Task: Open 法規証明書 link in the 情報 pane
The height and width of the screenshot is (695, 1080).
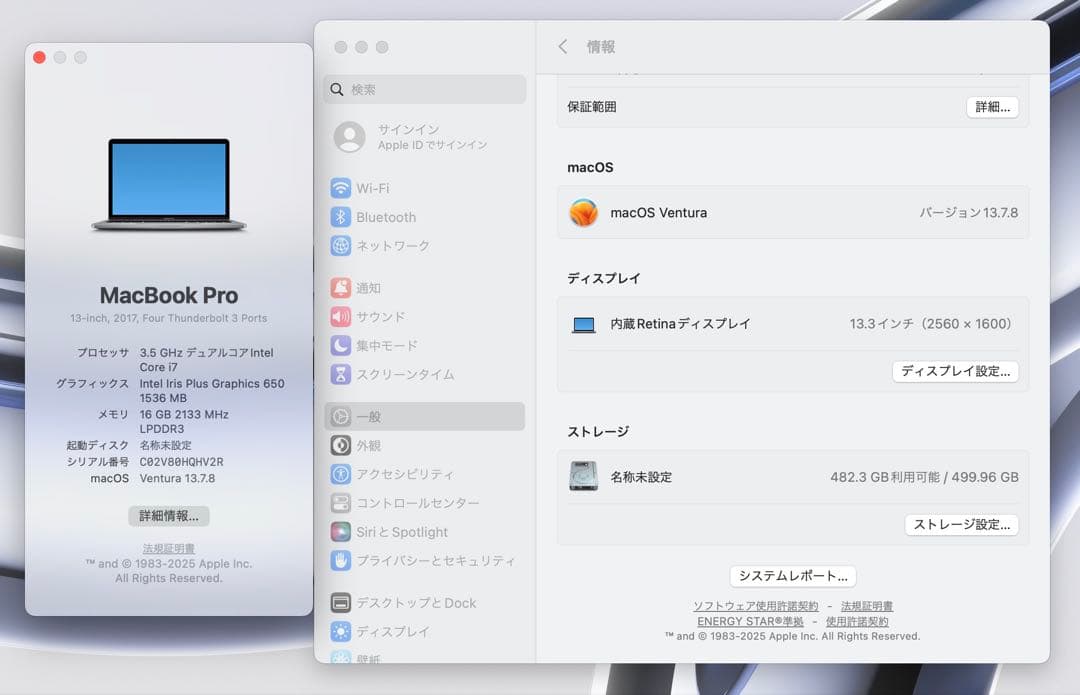Action: point(867,606)
